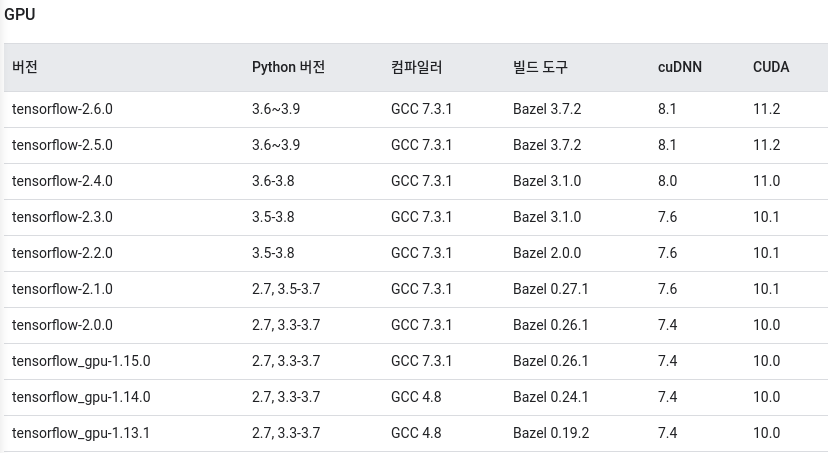Image resolution: width=837 pixels, height=453 pixels.
Task: Select the 컴파일러 column header
Action: (x=417, y=68)
